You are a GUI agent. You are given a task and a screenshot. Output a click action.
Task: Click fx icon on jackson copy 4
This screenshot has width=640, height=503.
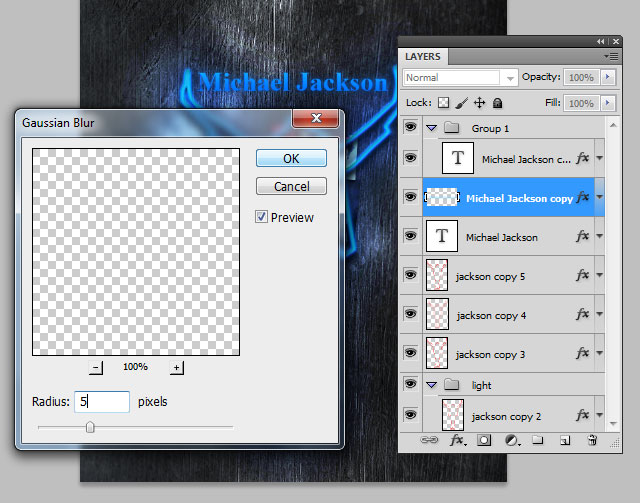coord(582,314)
